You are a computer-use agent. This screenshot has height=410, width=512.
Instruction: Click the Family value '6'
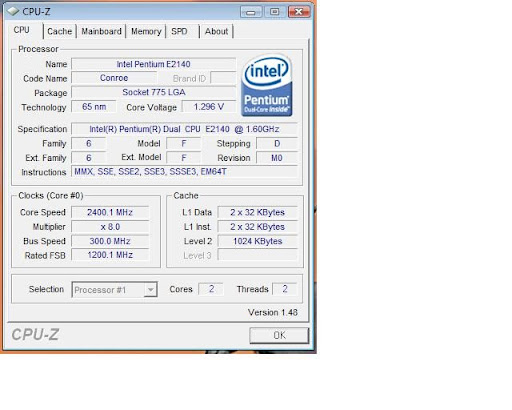[89, 144]
